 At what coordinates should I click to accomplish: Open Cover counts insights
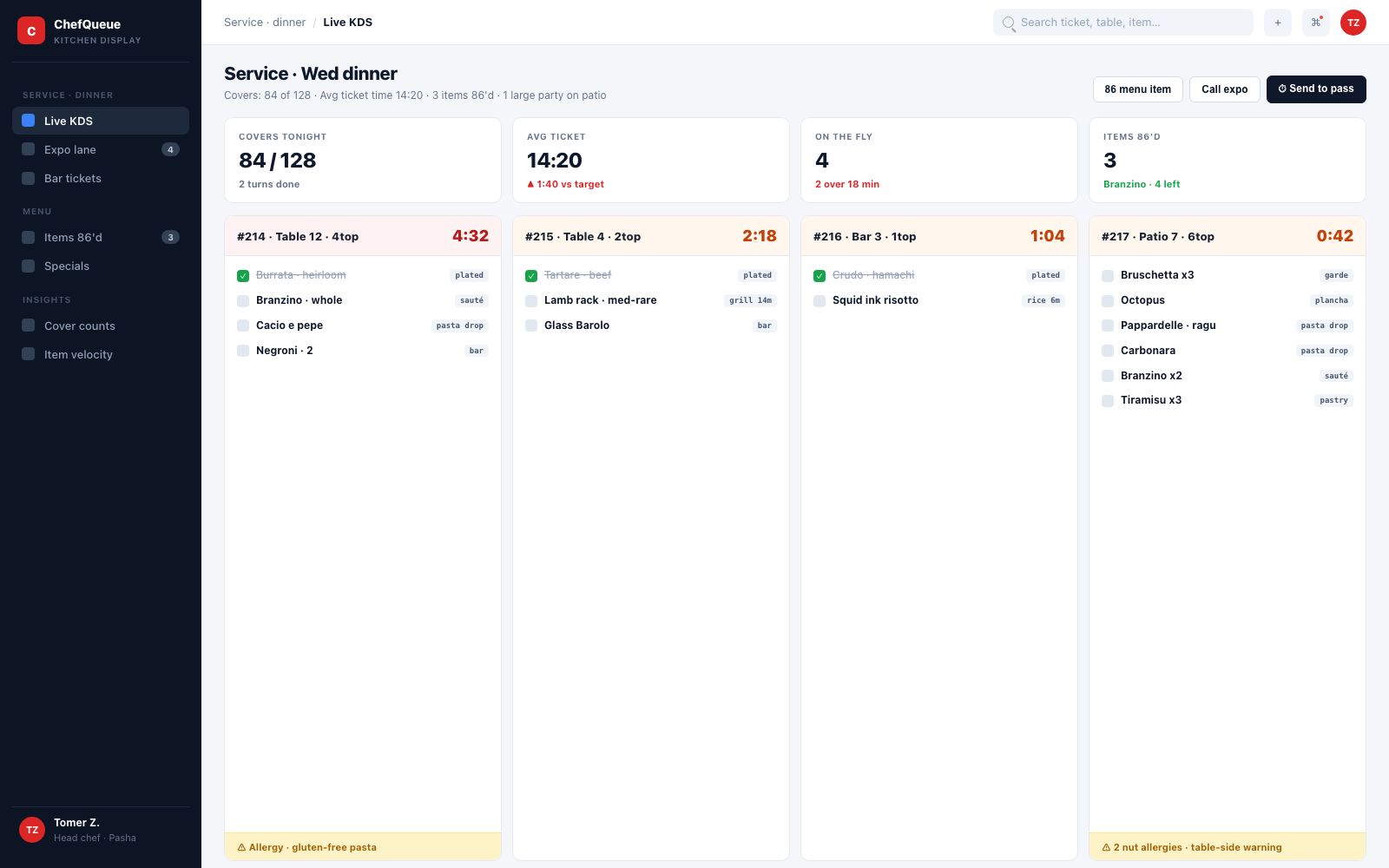pos(101,325)
